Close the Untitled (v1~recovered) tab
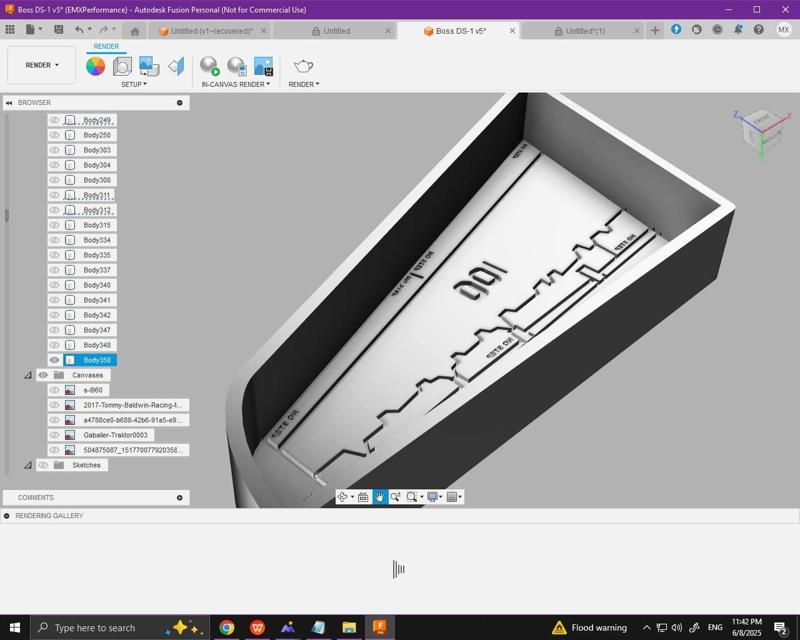 [x=264, y=31]
